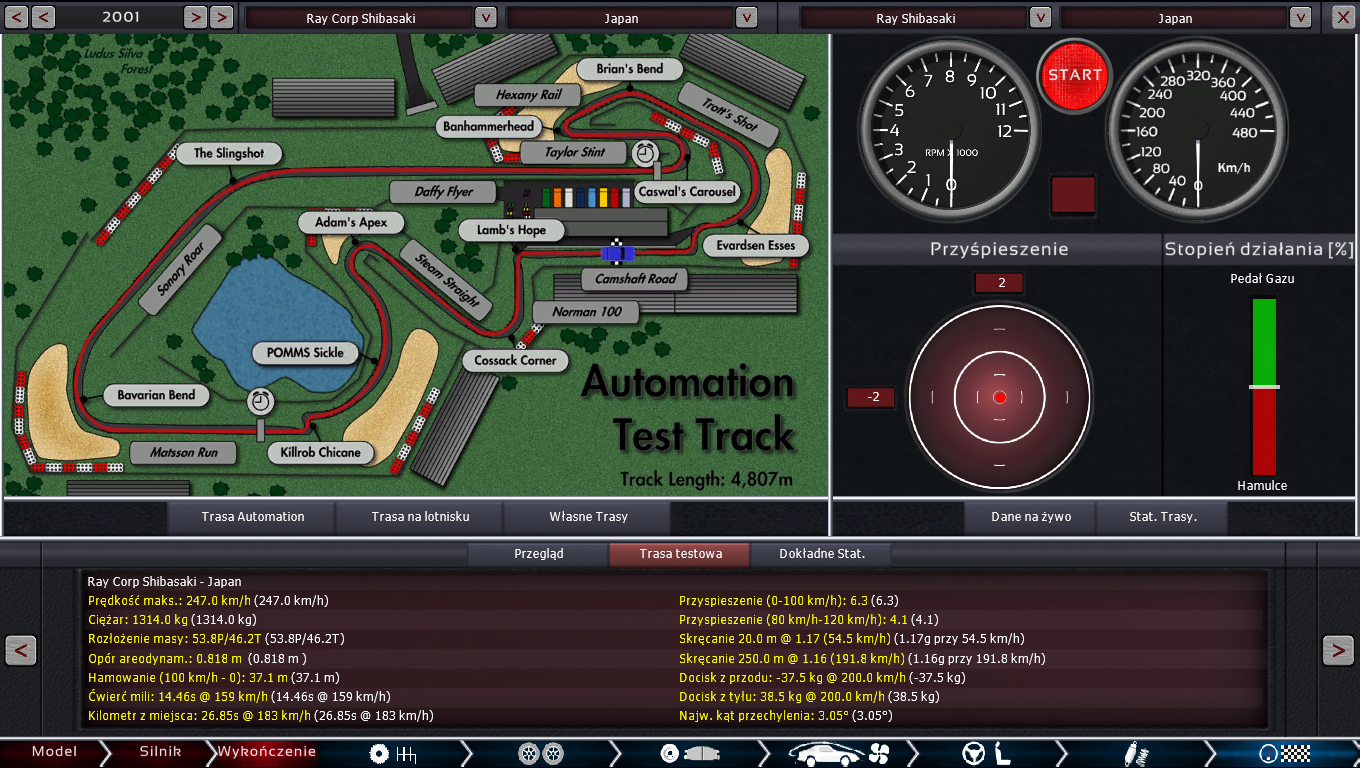Open the suspension spring section
1360x768 pixels.
1135,753
